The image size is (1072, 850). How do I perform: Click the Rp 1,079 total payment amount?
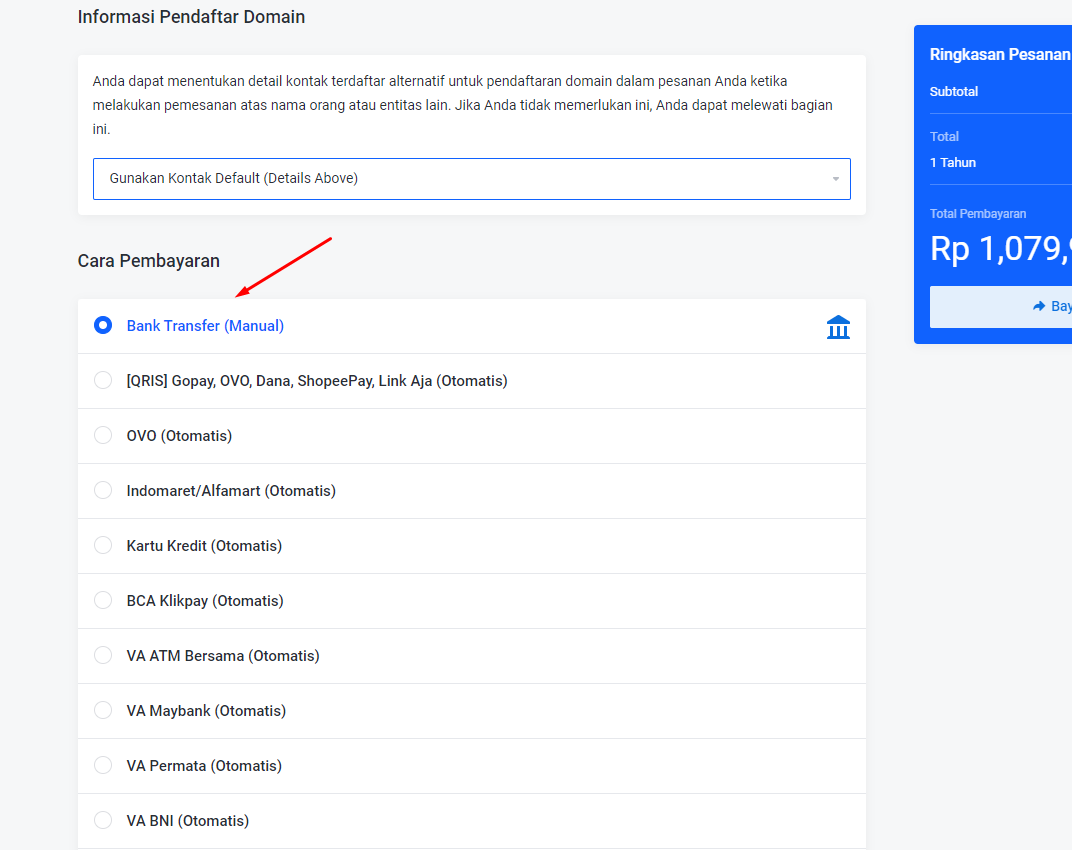click(1000, 249)
